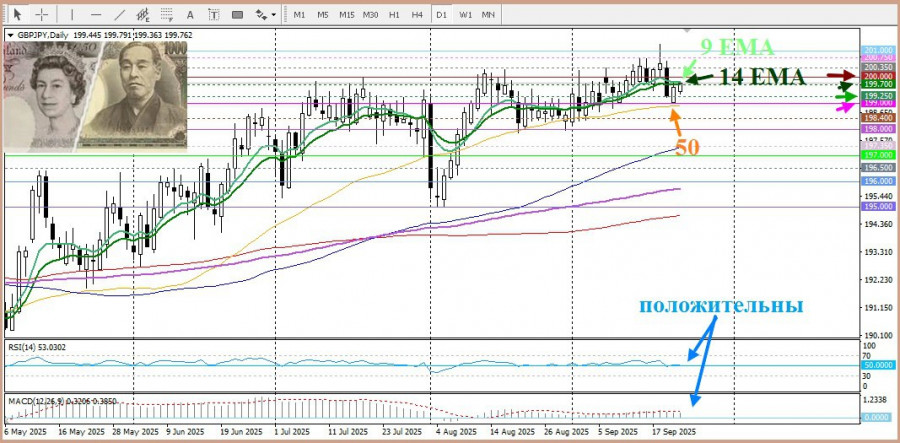The image size is (900, 443).
Task: Switch to the W1 weekly timeframe
Action: click(x=466, y=15)
